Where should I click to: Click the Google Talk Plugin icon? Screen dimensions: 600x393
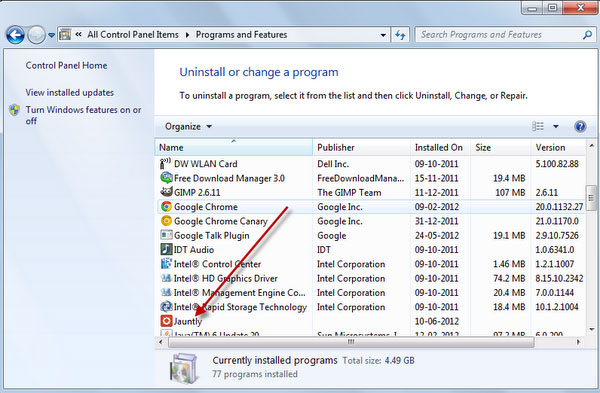pos(166,235)
